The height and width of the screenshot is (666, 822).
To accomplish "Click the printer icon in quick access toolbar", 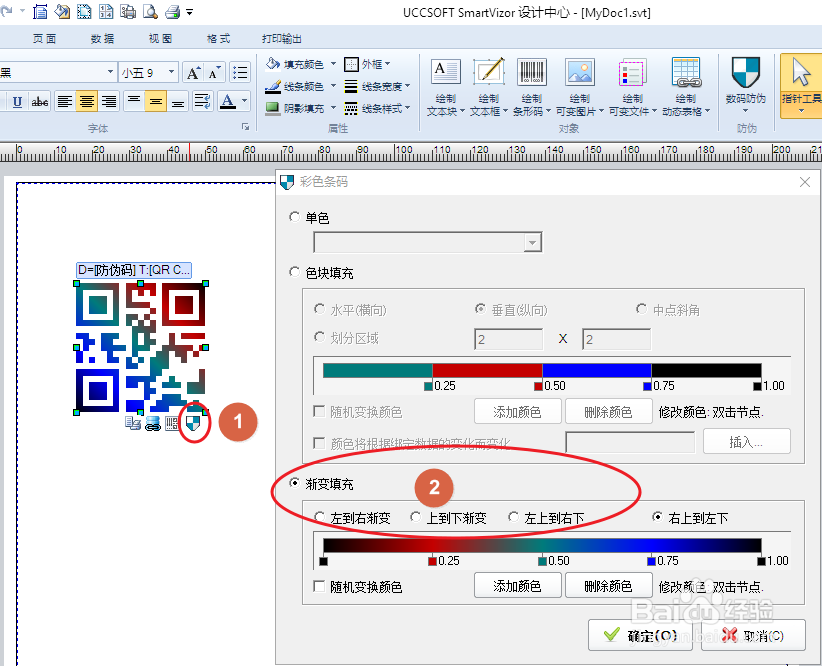I will tap(172, 12).
